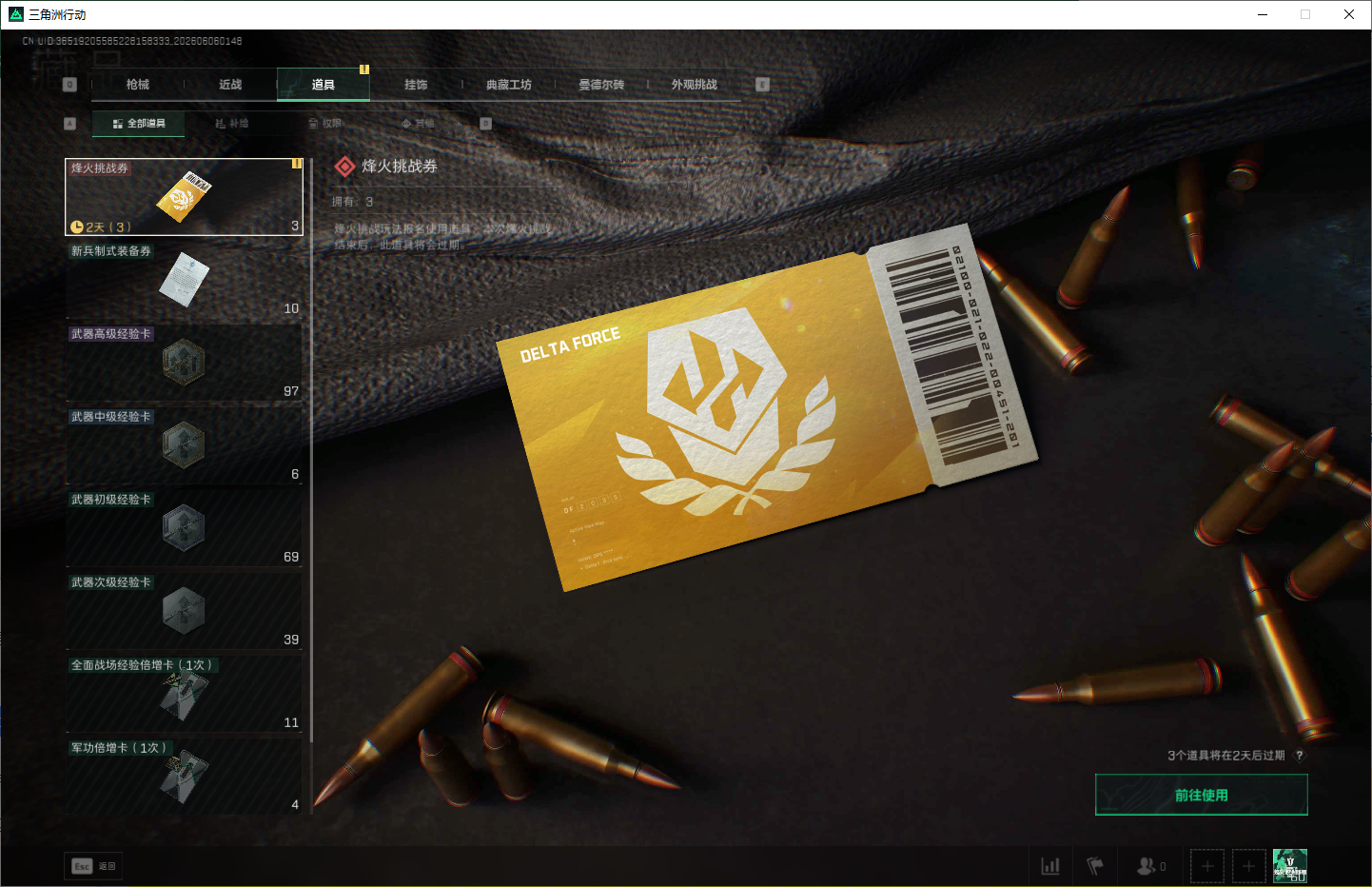Click the 前往使用 button

click(x=1202, y=795)
